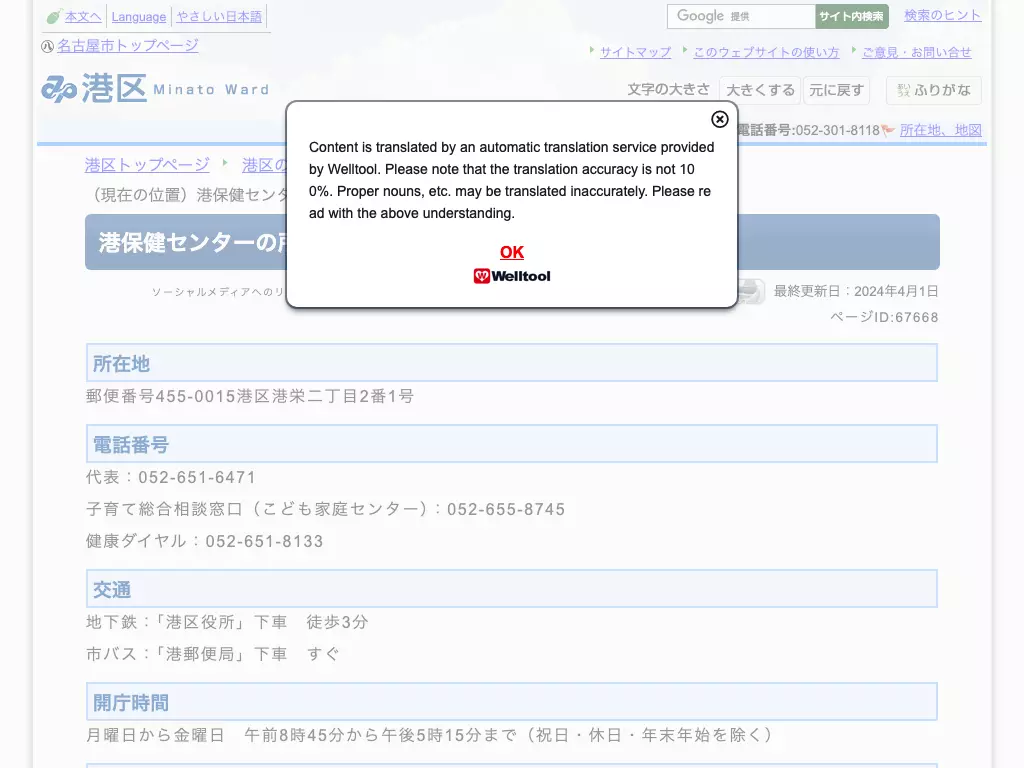Click the 交通 section heading
Screen dimensions: 1024x768
point(512,588)
